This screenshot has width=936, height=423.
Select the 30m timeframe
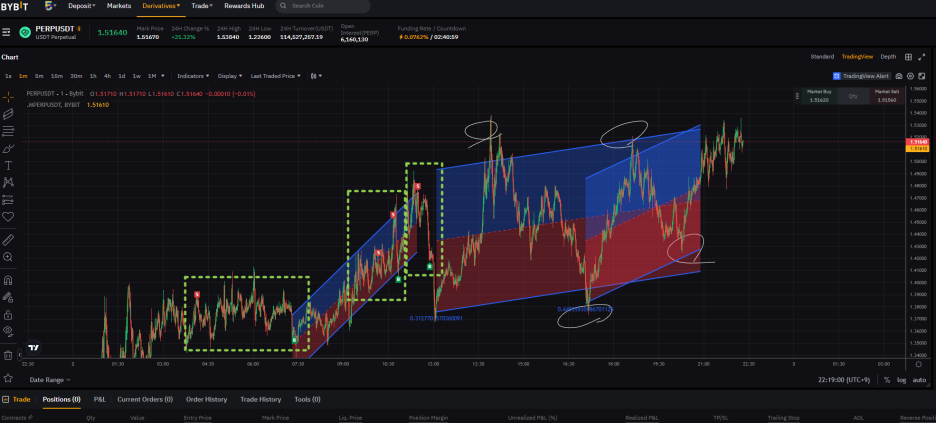click(x=76, y=76)
